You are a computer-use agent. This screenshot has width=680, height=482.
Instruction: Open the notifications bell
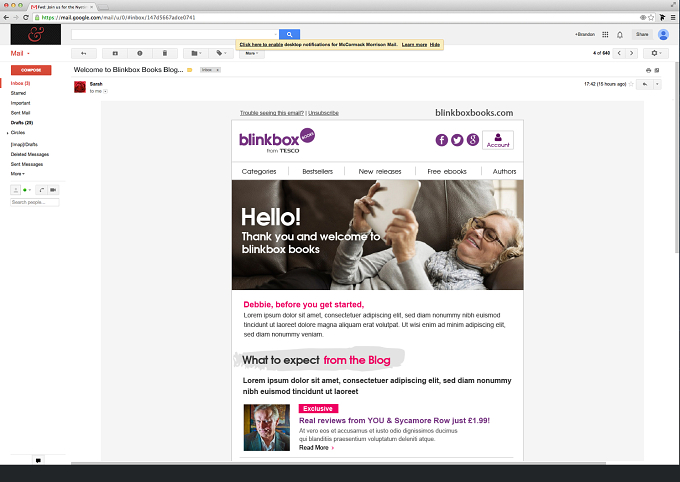tap(620, 35)
